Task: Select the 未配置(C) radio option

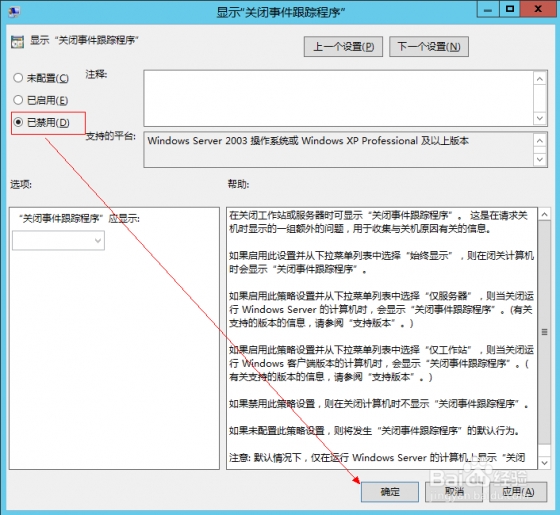Action: click(x=41, y=78)
